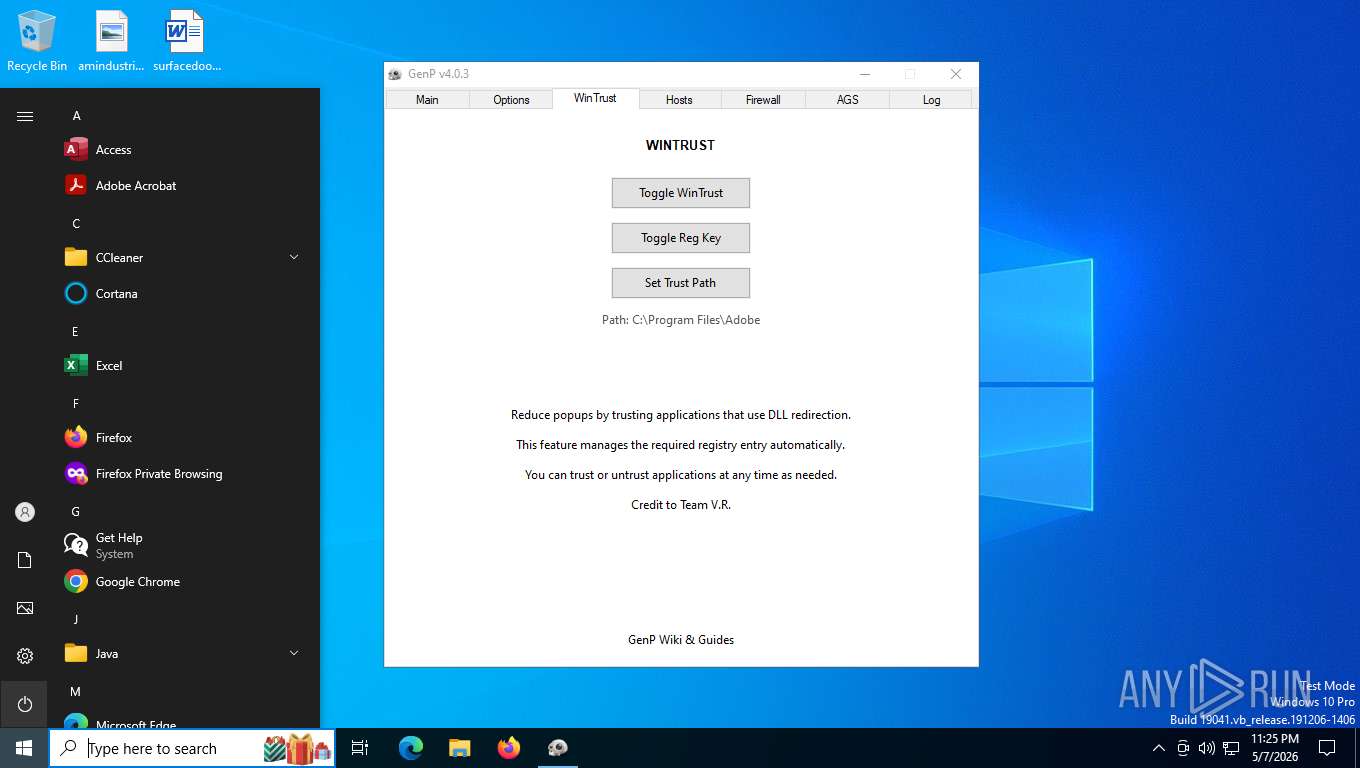Click the Set Trust Path button

point(681,283)
